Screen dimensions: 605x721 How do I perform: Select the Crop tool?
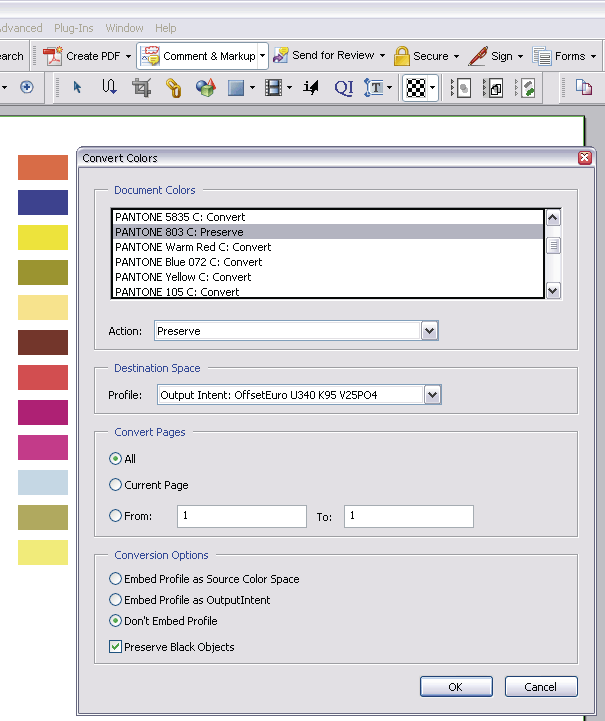141,87
